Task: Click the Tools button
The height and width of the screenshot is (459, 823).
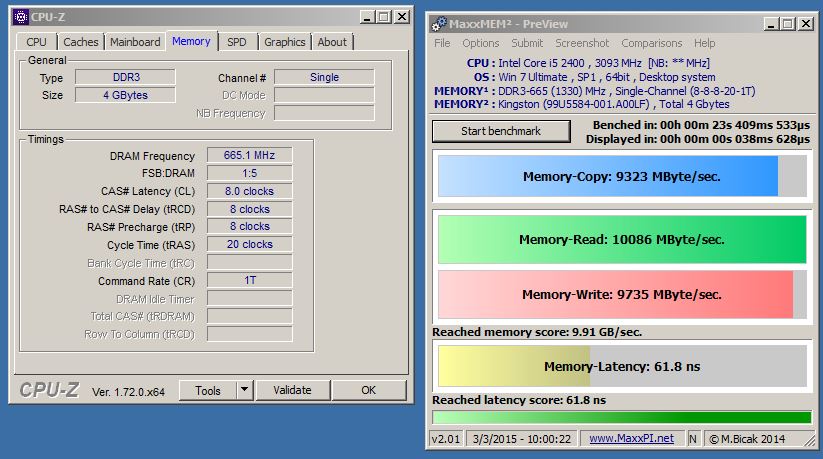Action: 208,390
